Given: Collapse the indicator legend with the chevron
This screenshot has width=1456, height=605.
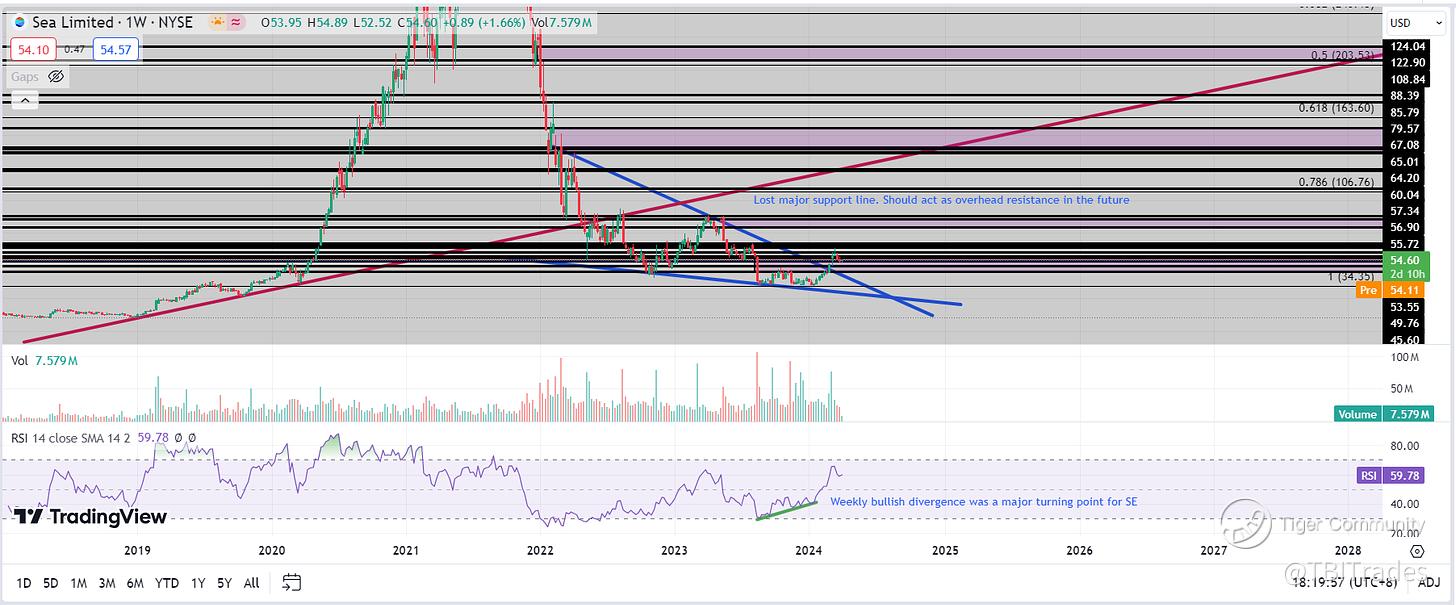Looking at the screenshot, I should point(25,99).
